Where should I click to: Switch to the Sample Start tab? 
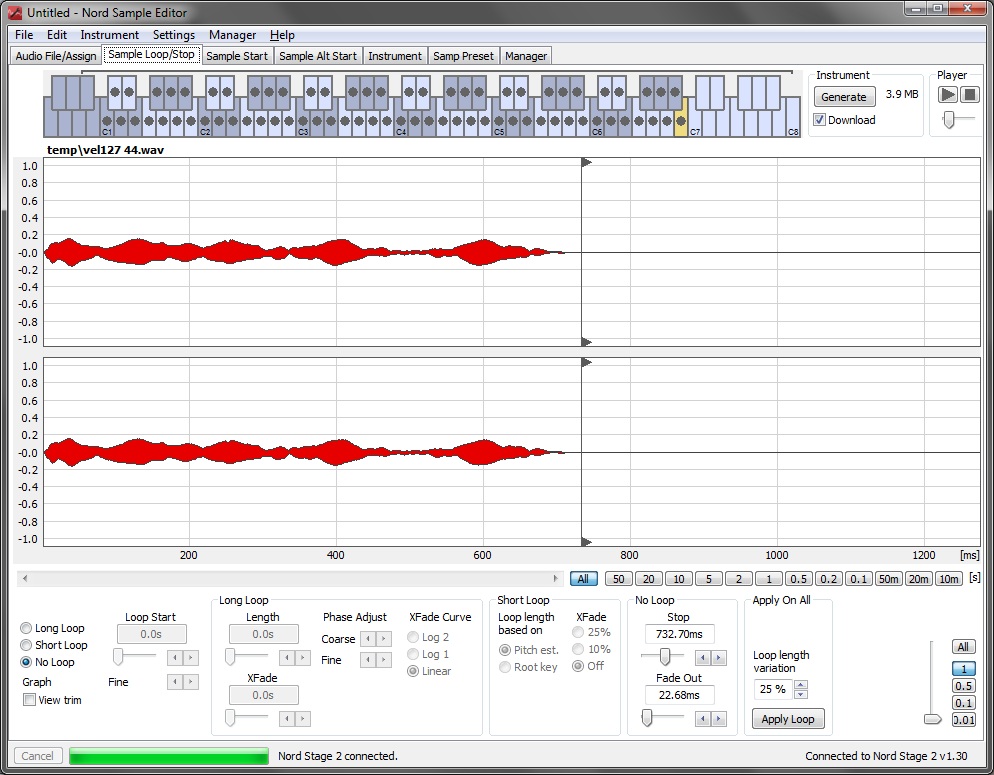pos(237,56)
